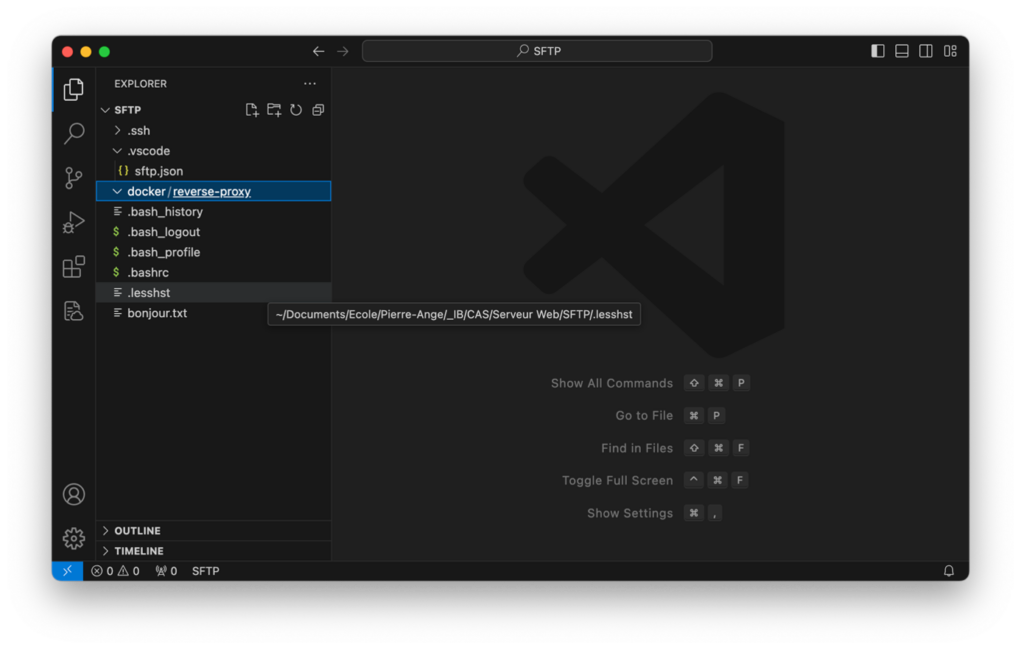This screenshot has width=1024, height=653.
Task: Collapse the .vscode folder
Action: click(x=214, y=151)
